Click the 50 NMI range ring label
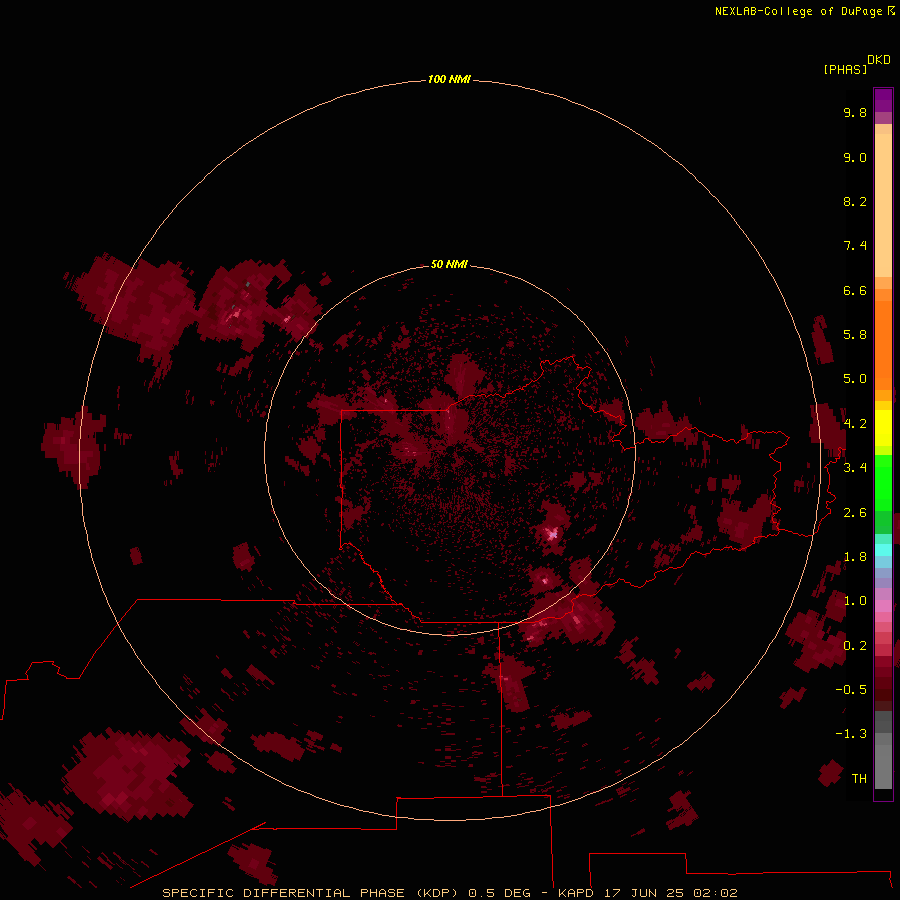 point(449,264)
